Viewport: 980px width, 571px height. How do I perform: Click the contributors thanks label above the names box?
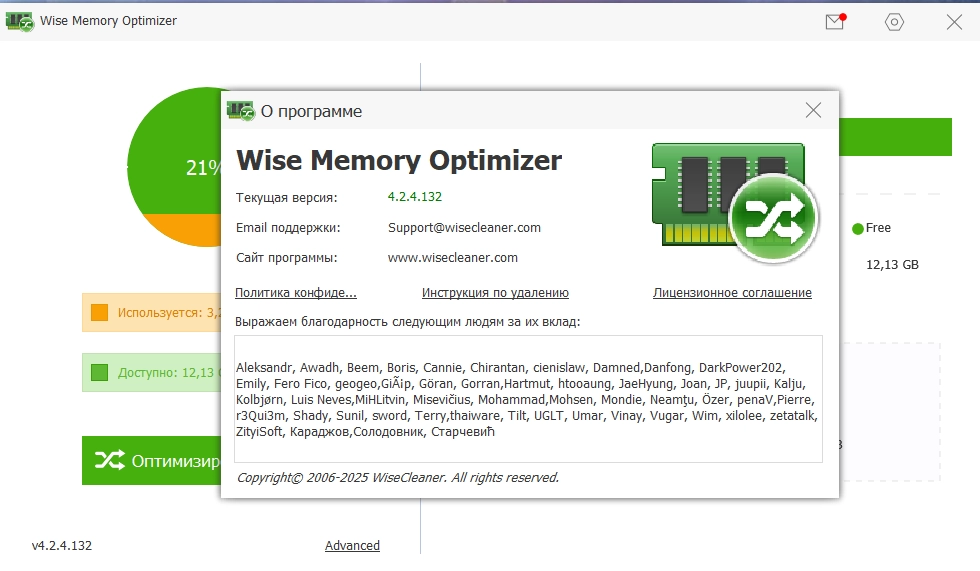point(408,322)
